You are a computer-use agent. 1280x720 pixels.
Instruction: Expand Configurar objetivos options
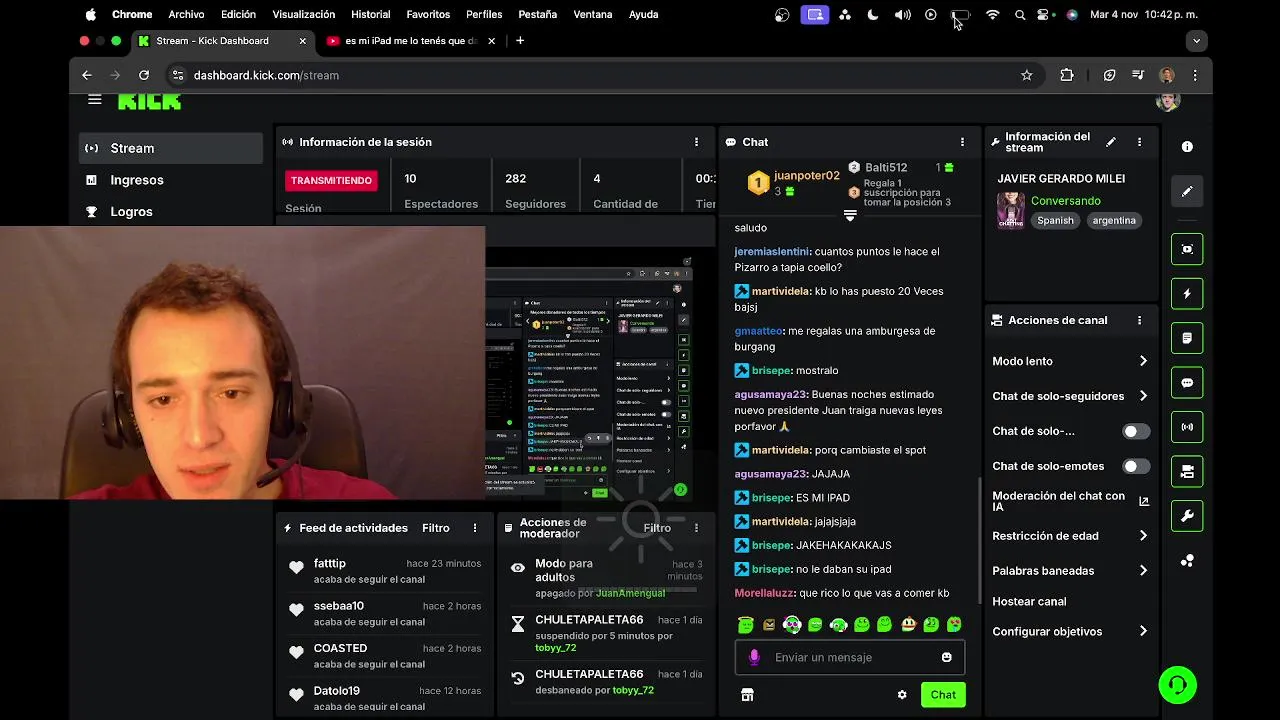pos(1143,632)
